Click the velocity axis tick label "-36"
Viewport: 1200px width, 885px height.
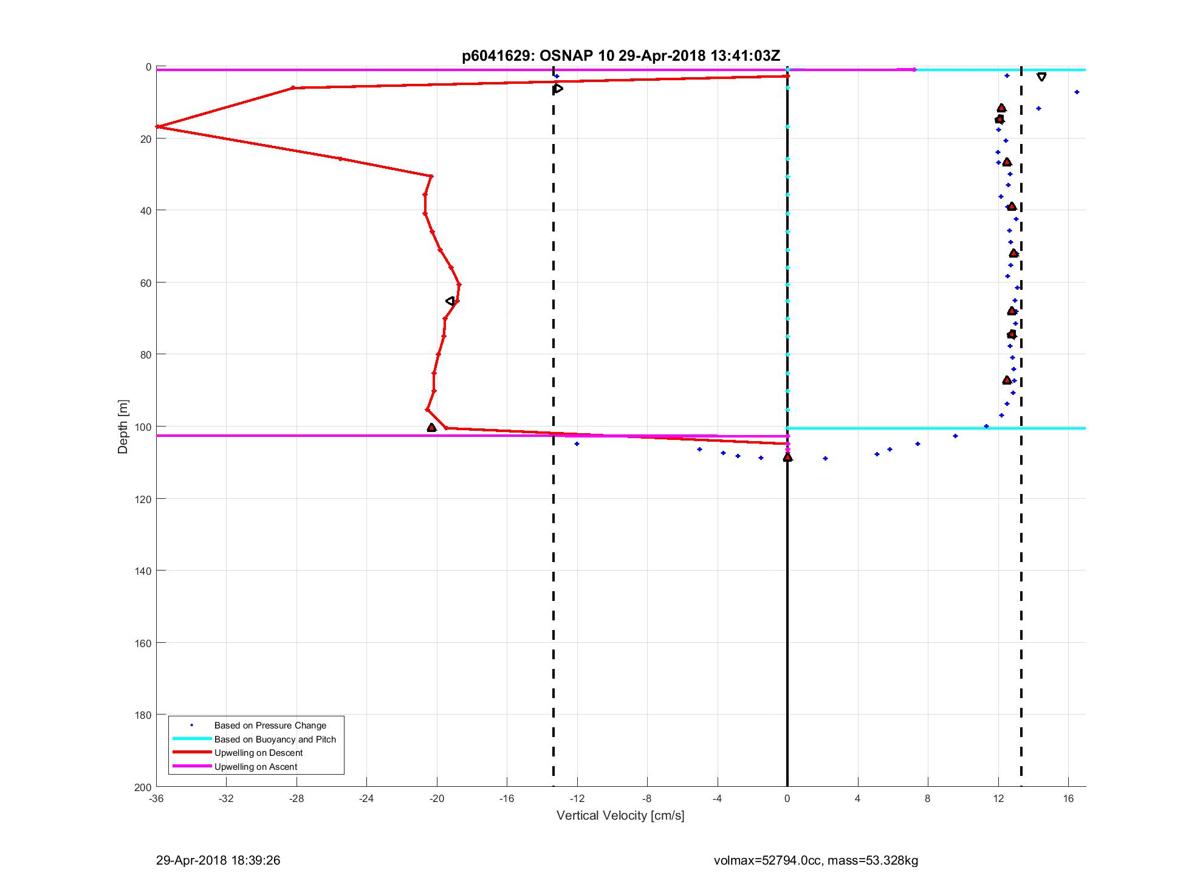(x=156, y=800)
